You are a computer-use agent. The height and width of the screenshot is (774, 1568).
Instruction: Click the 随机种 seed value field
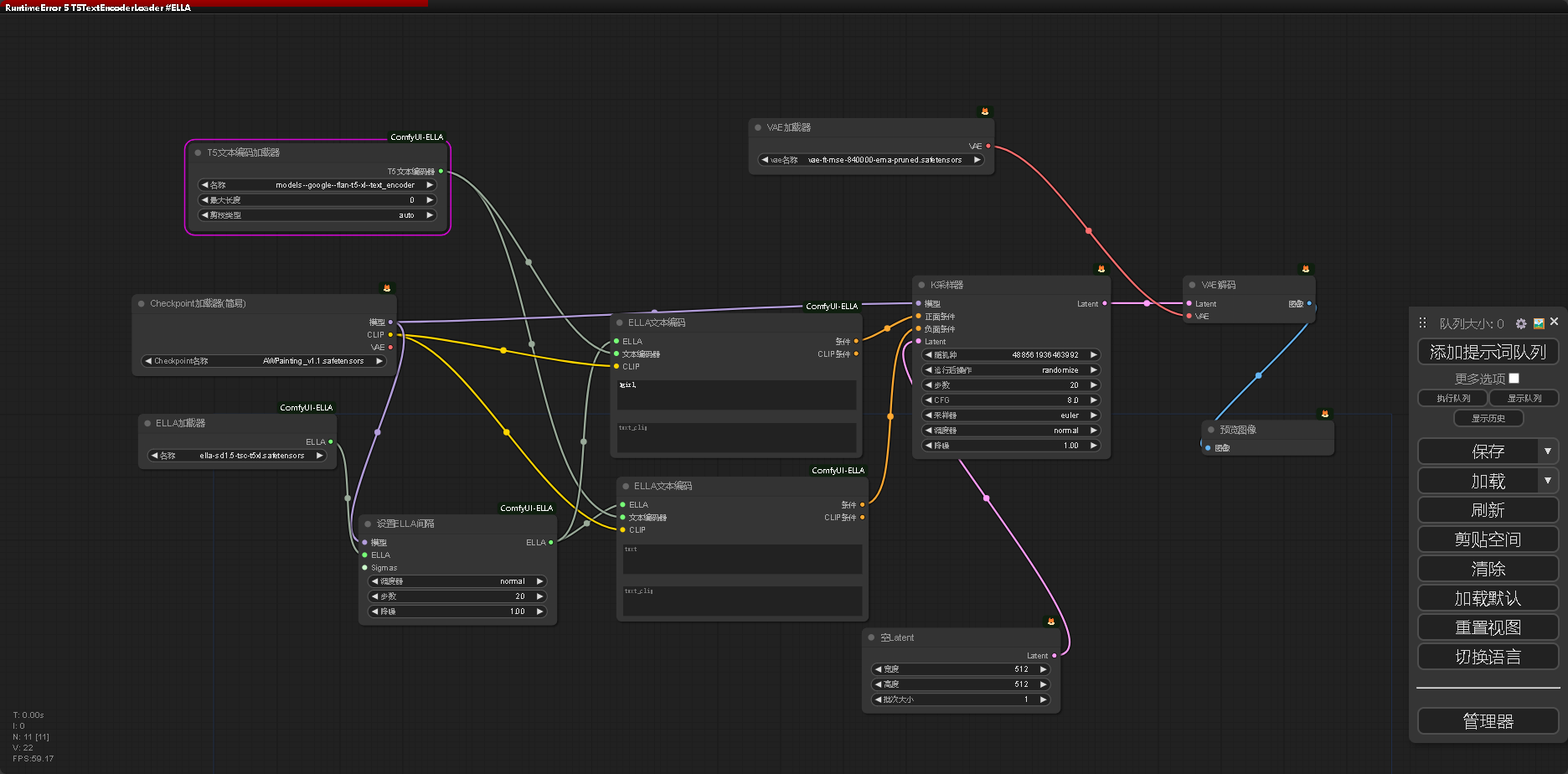1011,355
